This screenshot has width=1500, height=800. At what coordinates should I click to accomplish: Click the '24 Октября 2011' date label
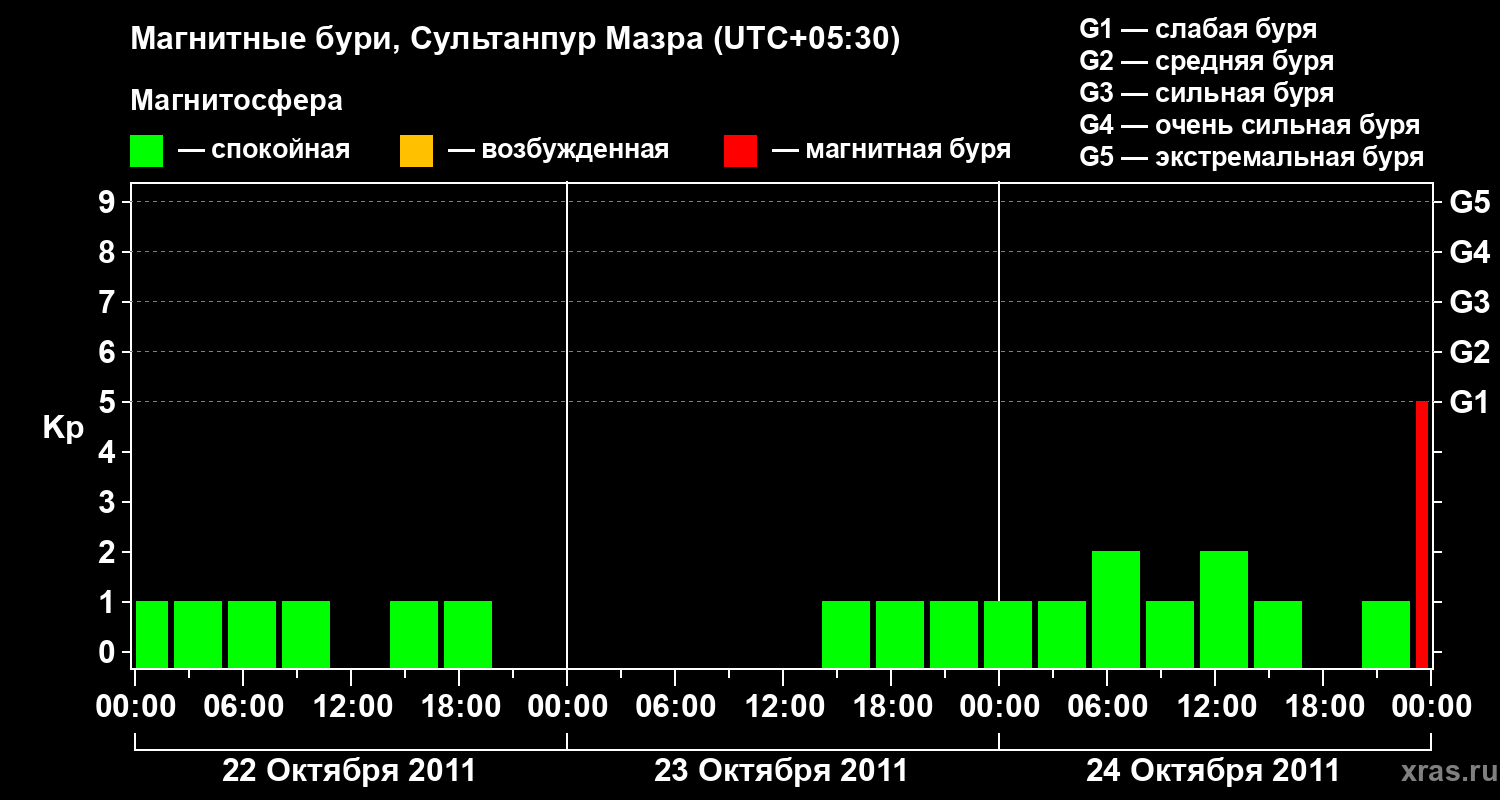click(1213, 771)
